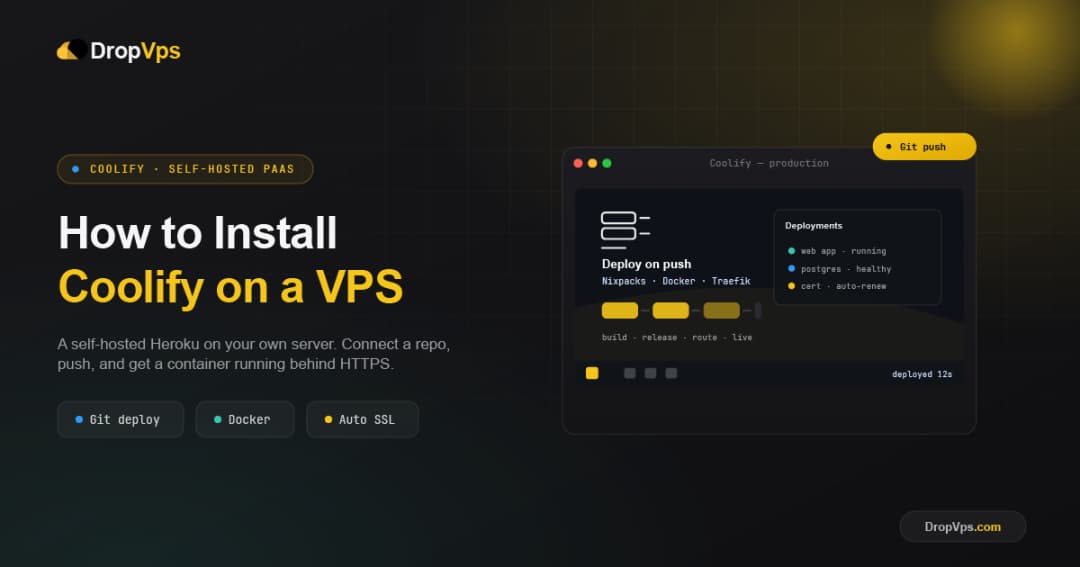Image resolution: width=1080 pixels, height=567 pixels.
Task: Click build · release · route · live caption
Action: point(676,337)
